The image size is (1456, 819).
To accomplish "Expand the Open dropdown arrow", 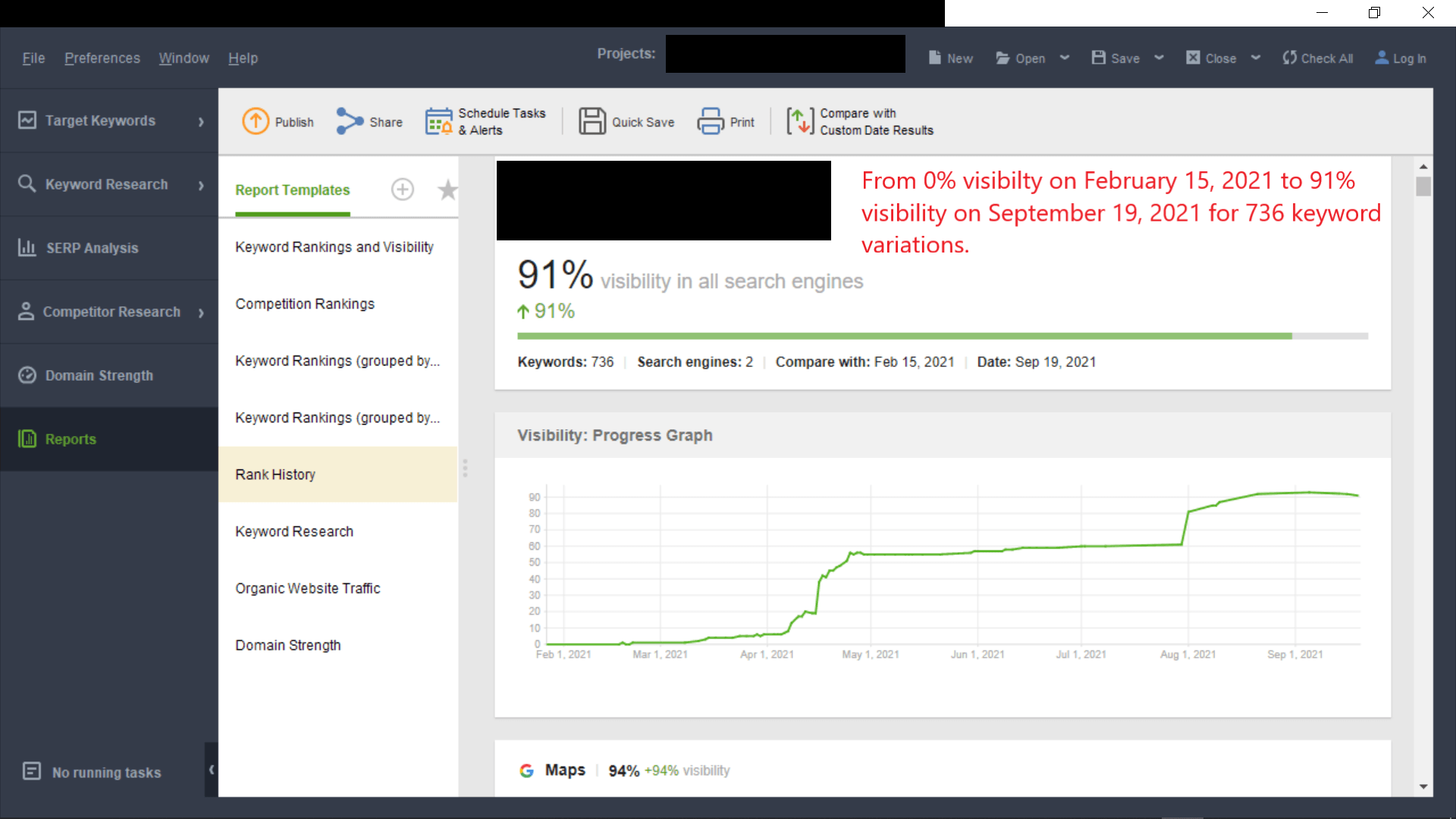I will coord(1065,58).
